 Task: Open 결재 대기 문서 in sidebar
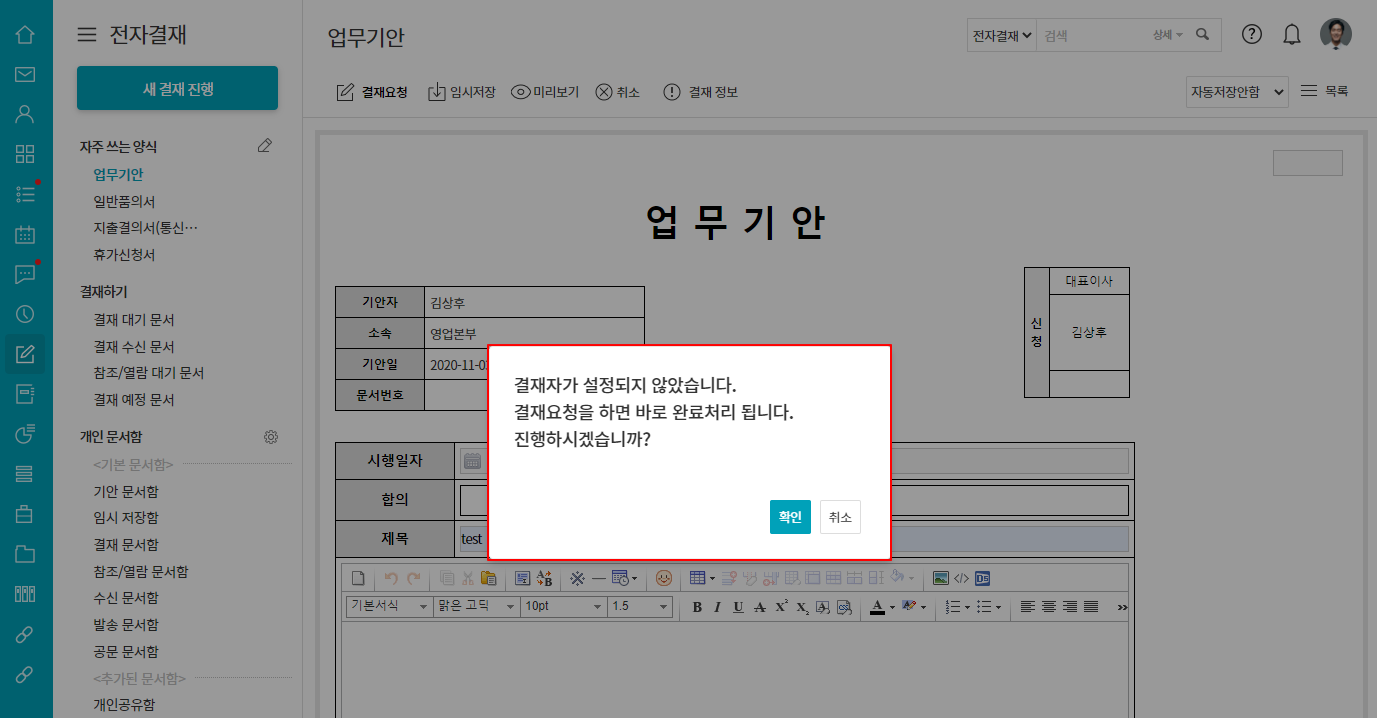(134, 320)
